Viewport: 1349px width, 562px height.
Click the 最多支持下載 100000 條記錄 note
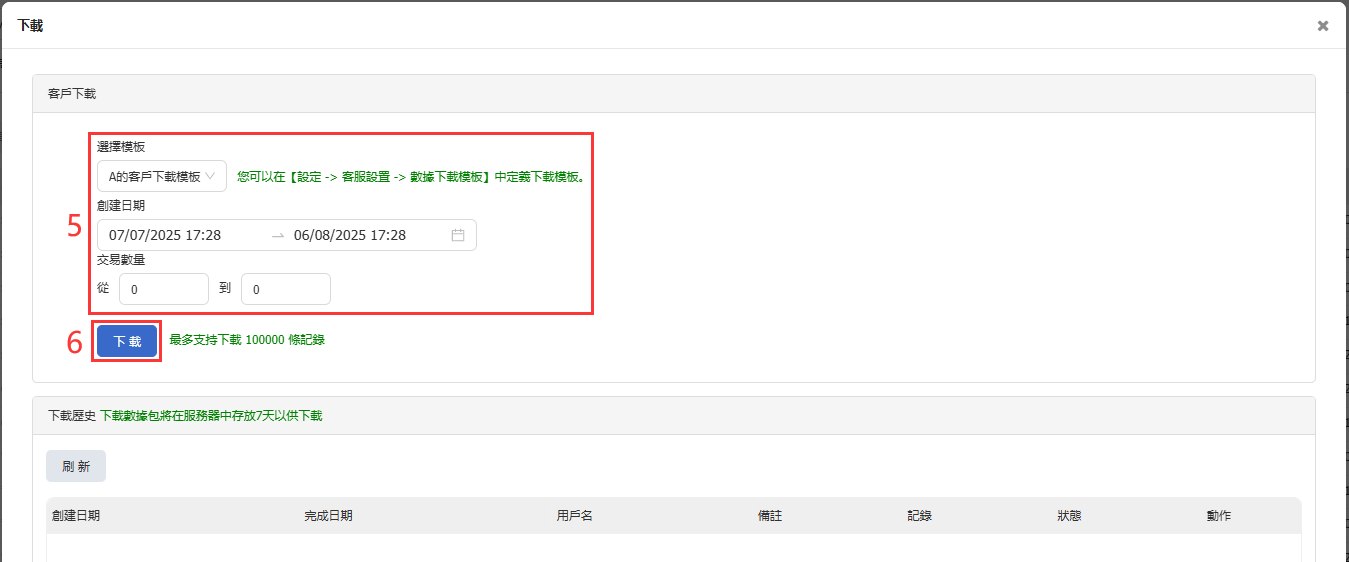[x=247, y=340]
